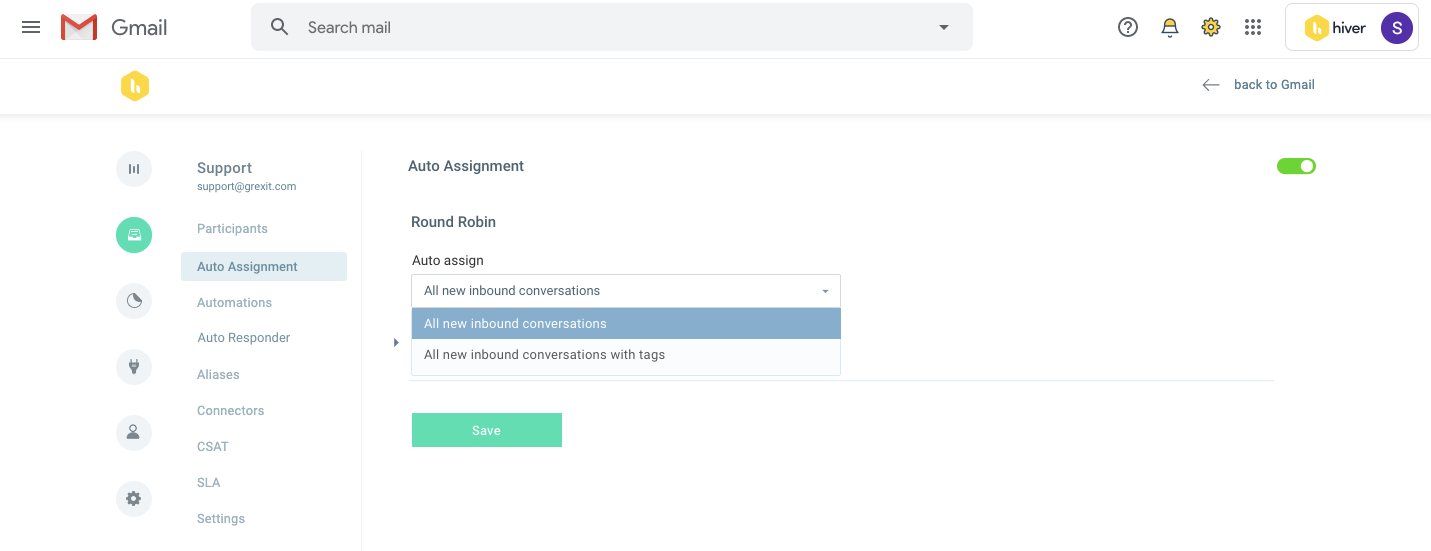Go to the Automations menu item
The width and height of the screenshot is (1431, 551).
click(x=234, y=302)
